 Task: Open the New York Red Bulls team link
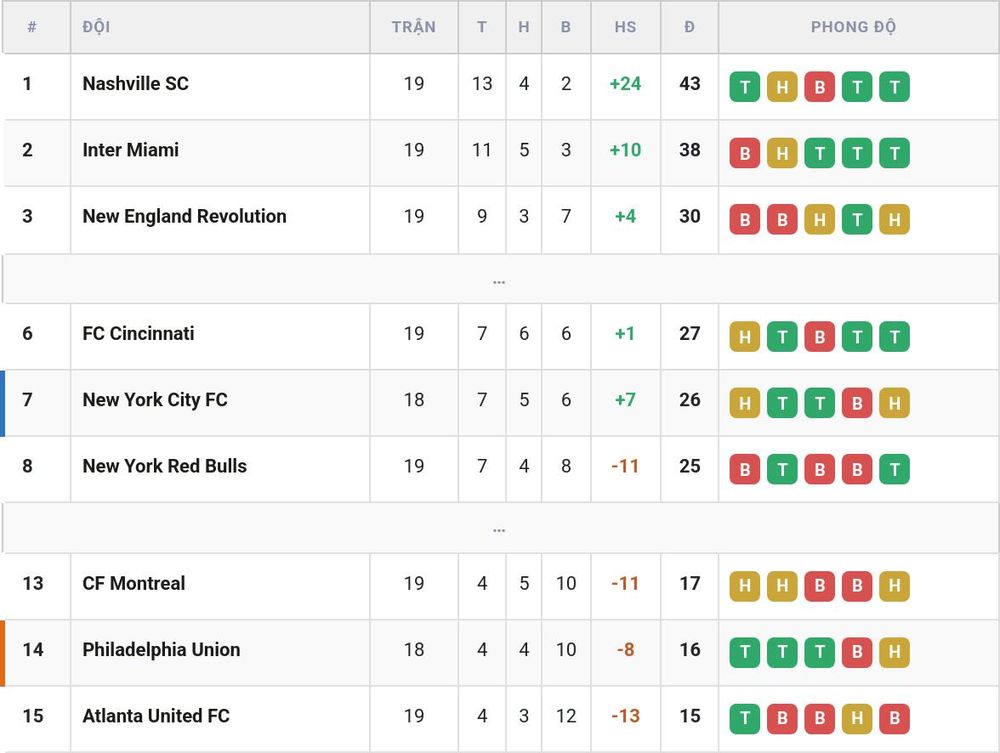coord(165,466)
